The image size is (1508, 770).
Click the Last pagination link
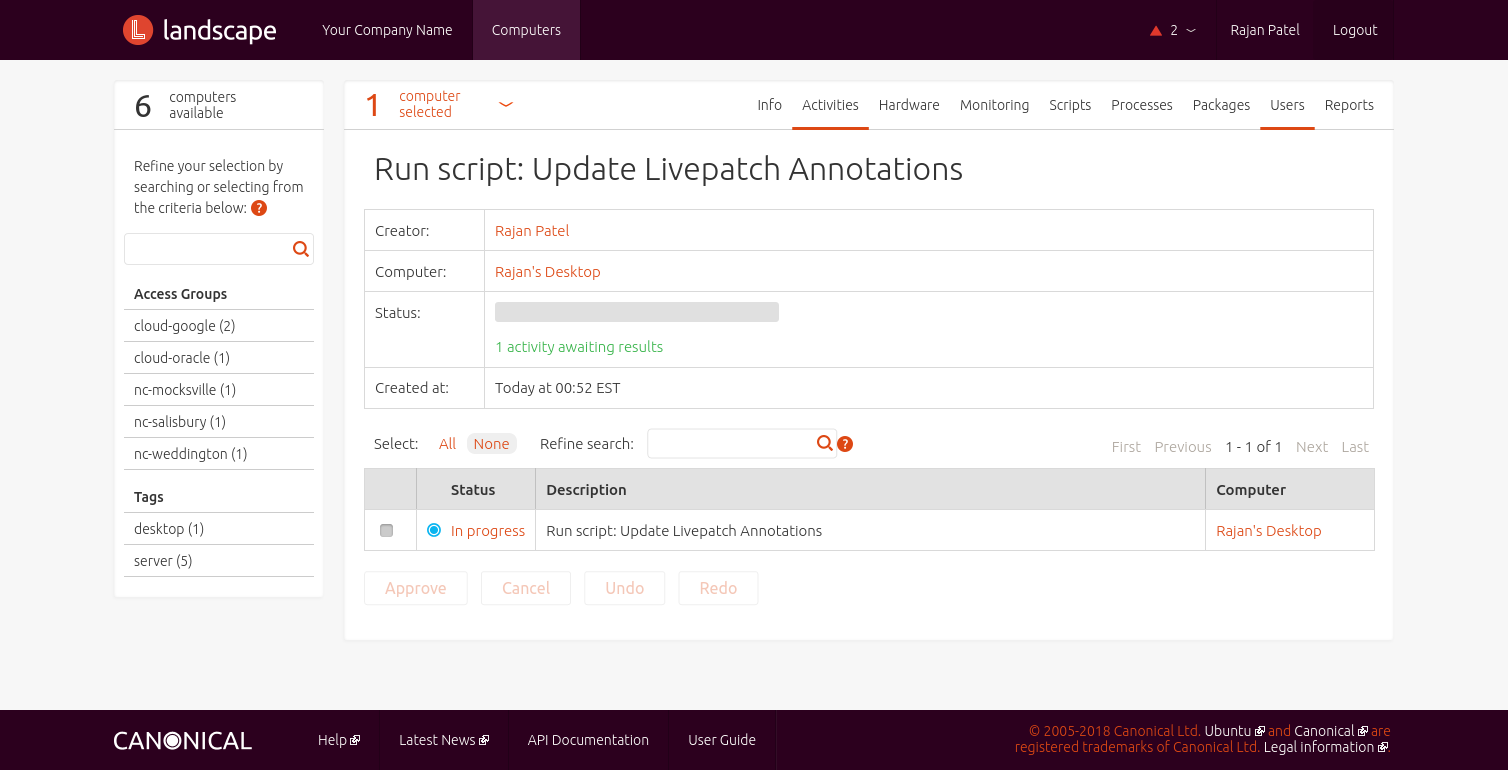click(x=1355, y=447)
